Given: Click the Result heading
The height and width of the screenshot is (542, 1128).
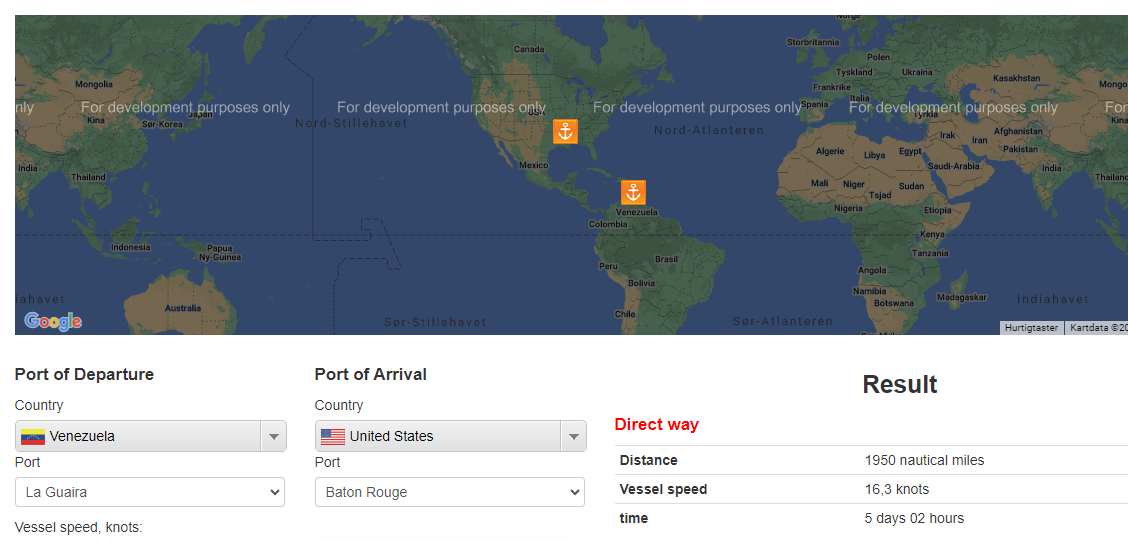Looking at the screenshot, I should tap(899, 385).
